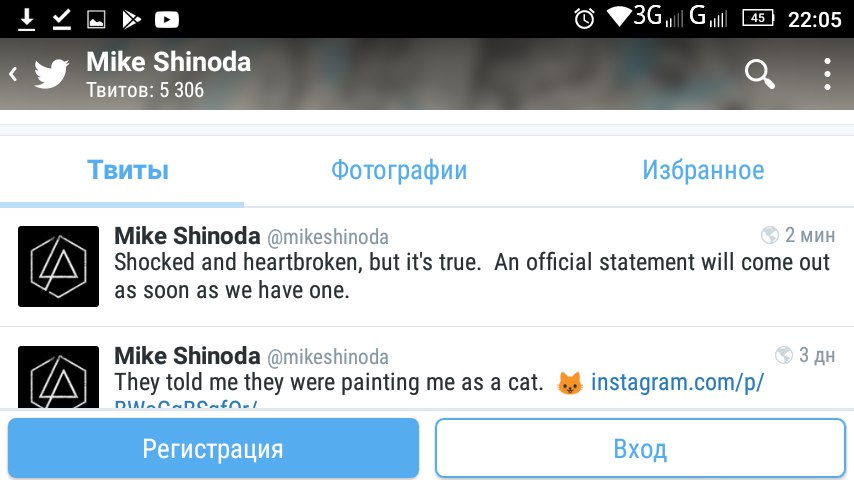Viewport: 854px width, 480px height.
Task: Tap the Play Store notification icon
Action: (131, 20)
